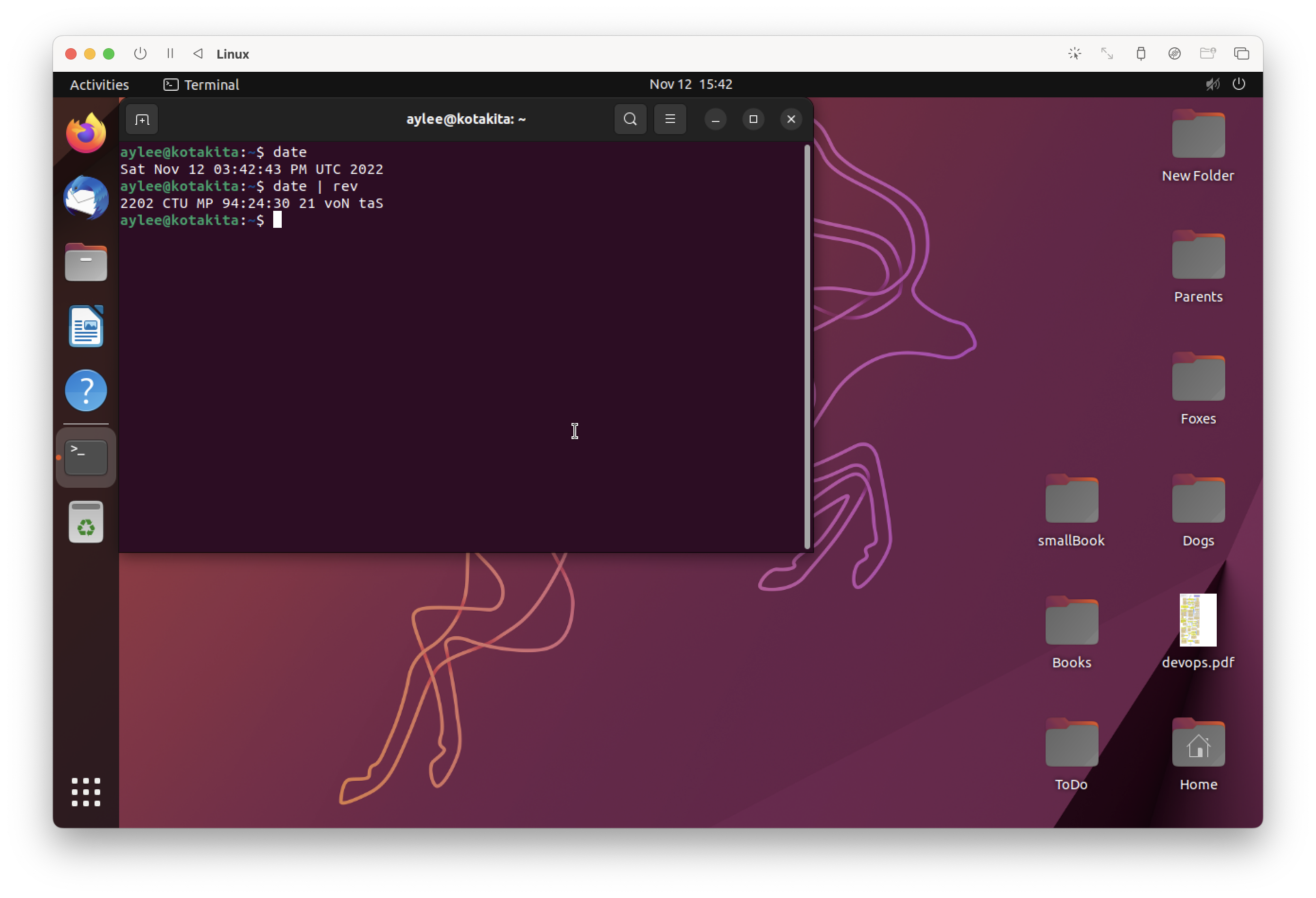This screenshot has height=898, width=1316.
Task: Select the Terminal icon in the dock
Action: pyautogui.click(x=86, y=458)
